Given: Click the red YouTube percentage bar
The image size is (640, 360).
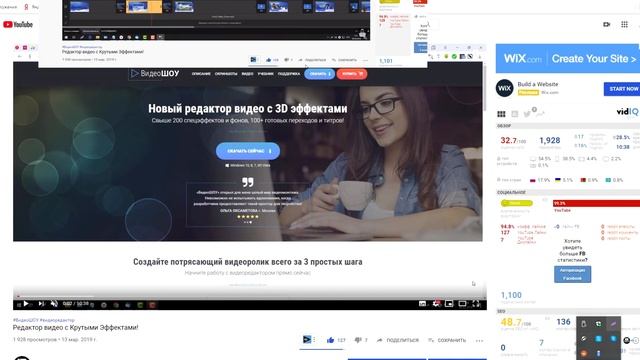Looking at the screenshot, I should [x=596, y=203].
